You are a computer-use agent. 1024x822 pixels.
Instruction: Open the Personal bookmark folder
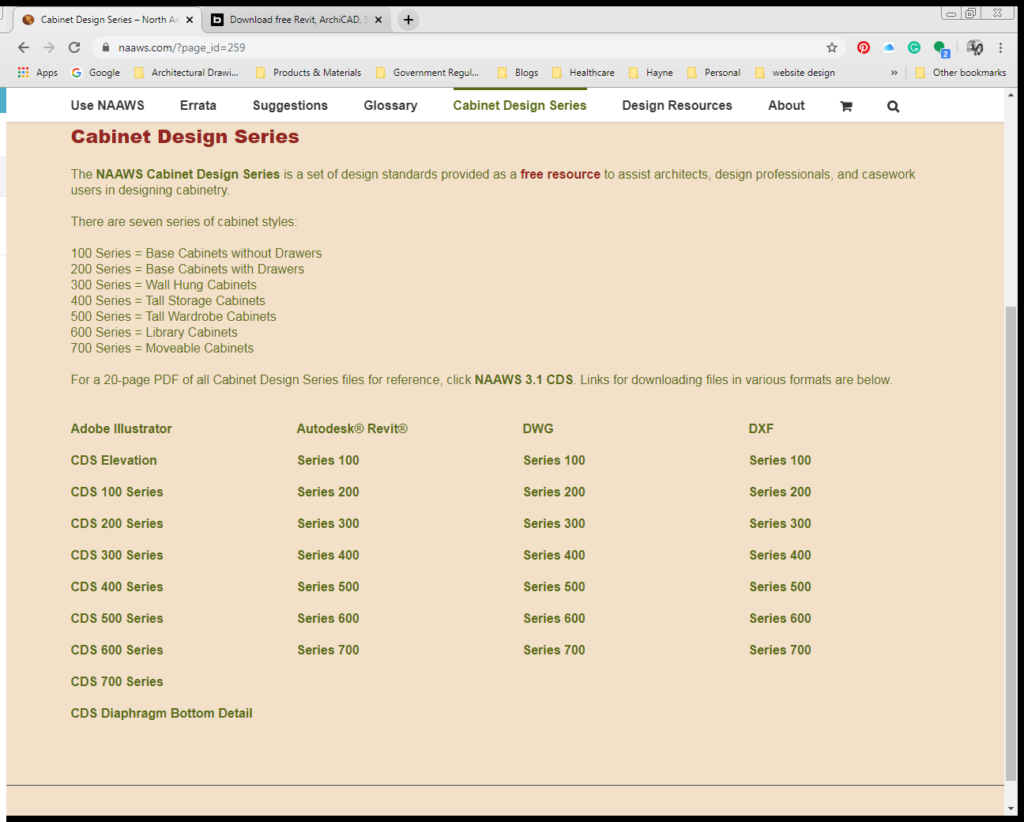[713, 72]
